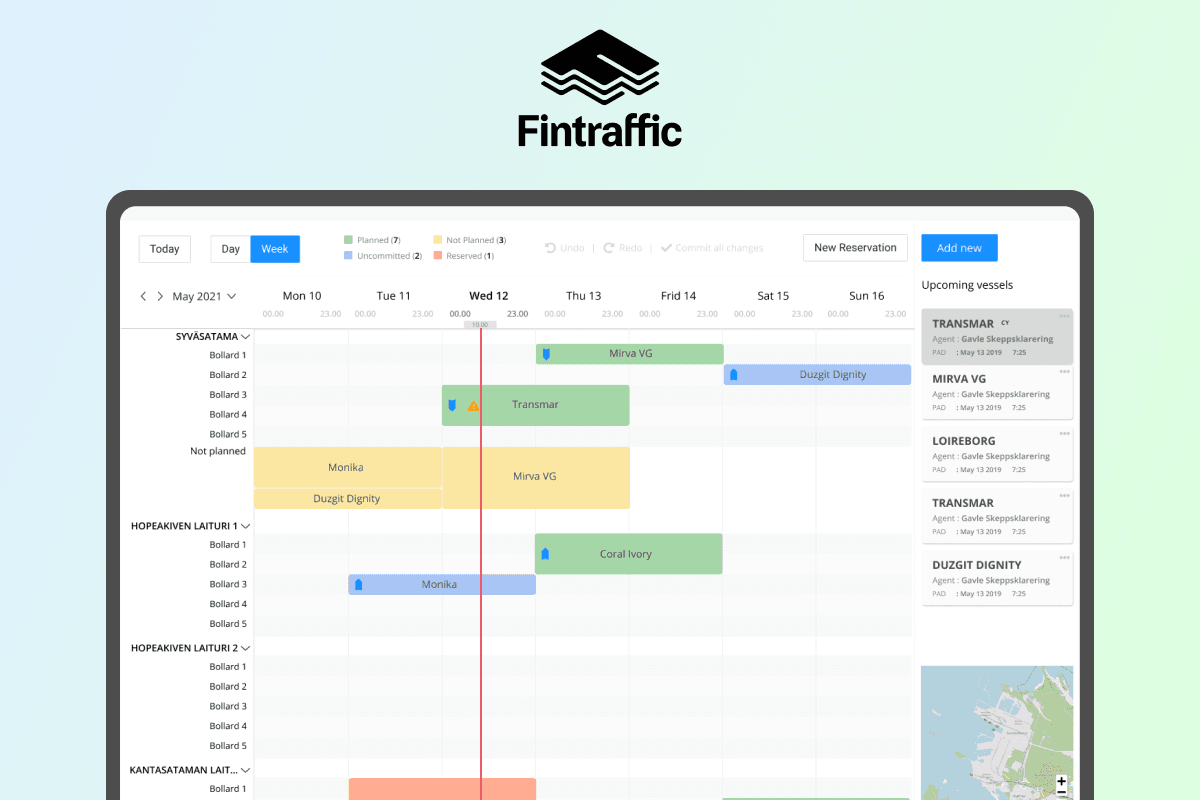Screen dimensions: 1200x800
Task: Collapse the KANTASATAMAN LAIT... group
Action: (245, 770)
